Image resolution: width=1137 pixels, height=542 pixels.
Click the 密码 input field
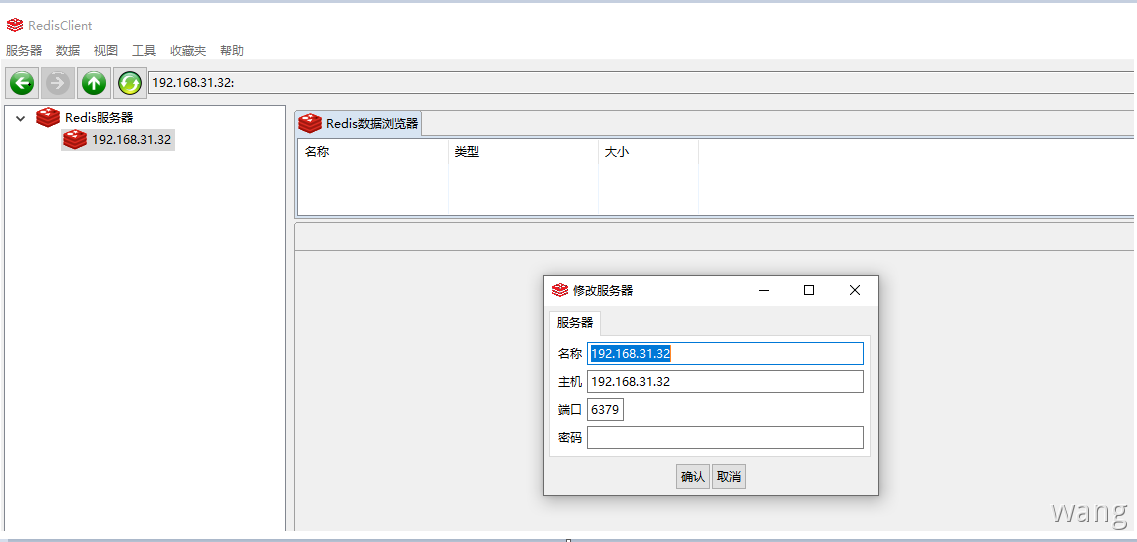click(725, 438)
